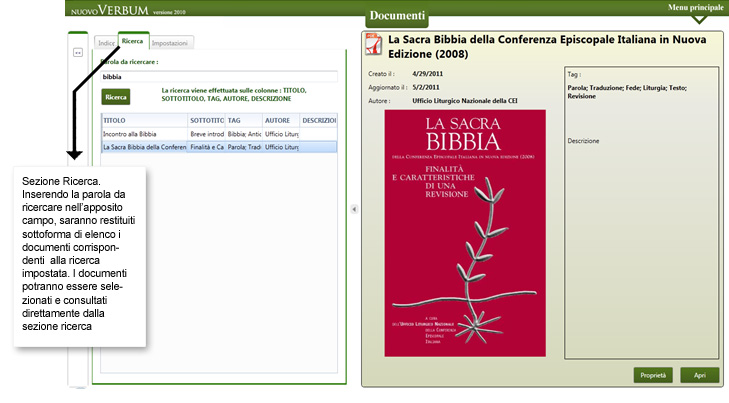This screenshot has height=403, width=729.
Task: Open the Impostazioni tab
Action: point(172,43)
